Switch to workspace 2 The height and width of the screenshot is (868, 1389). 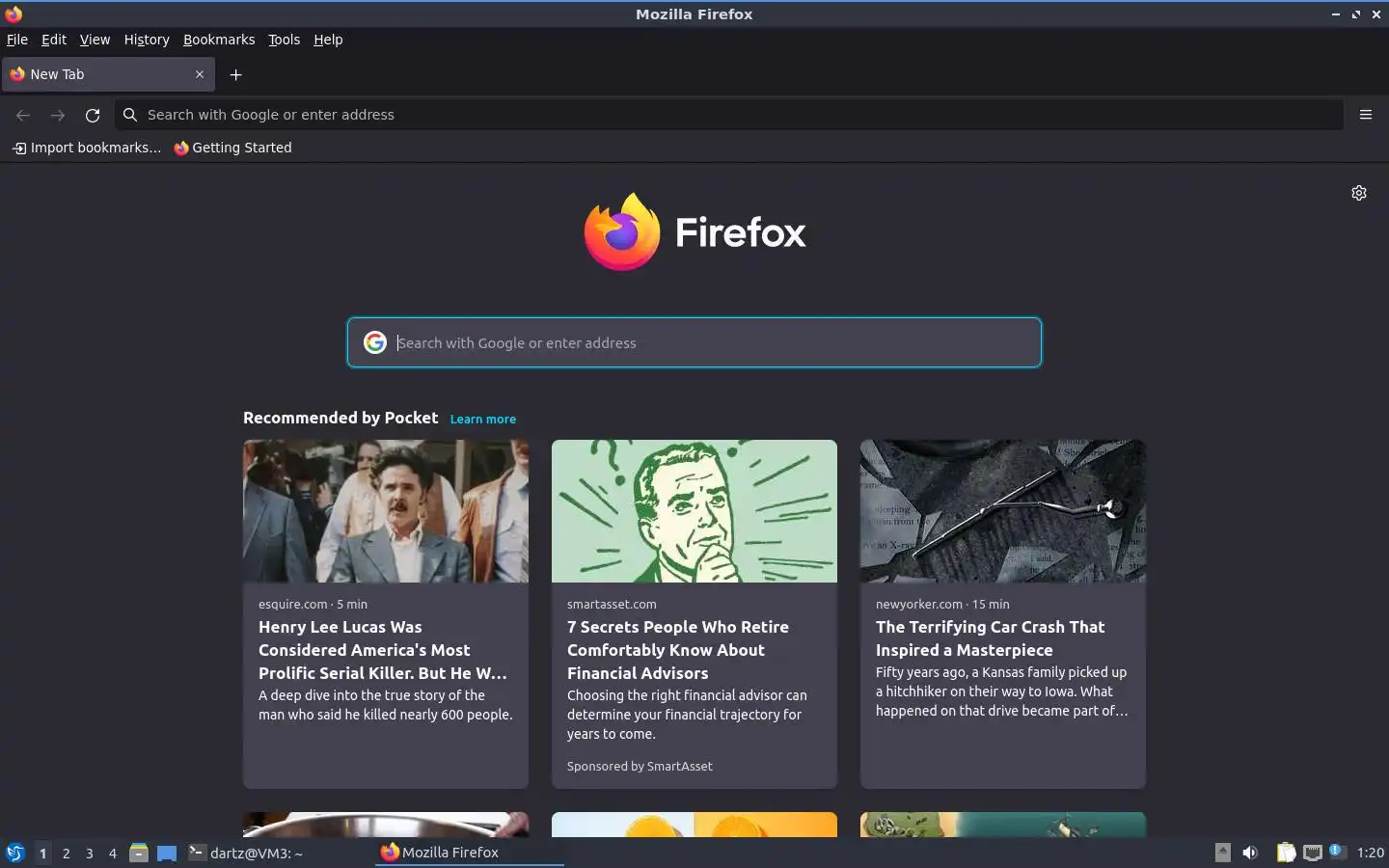pyautogui.click(x=66, y=853)
